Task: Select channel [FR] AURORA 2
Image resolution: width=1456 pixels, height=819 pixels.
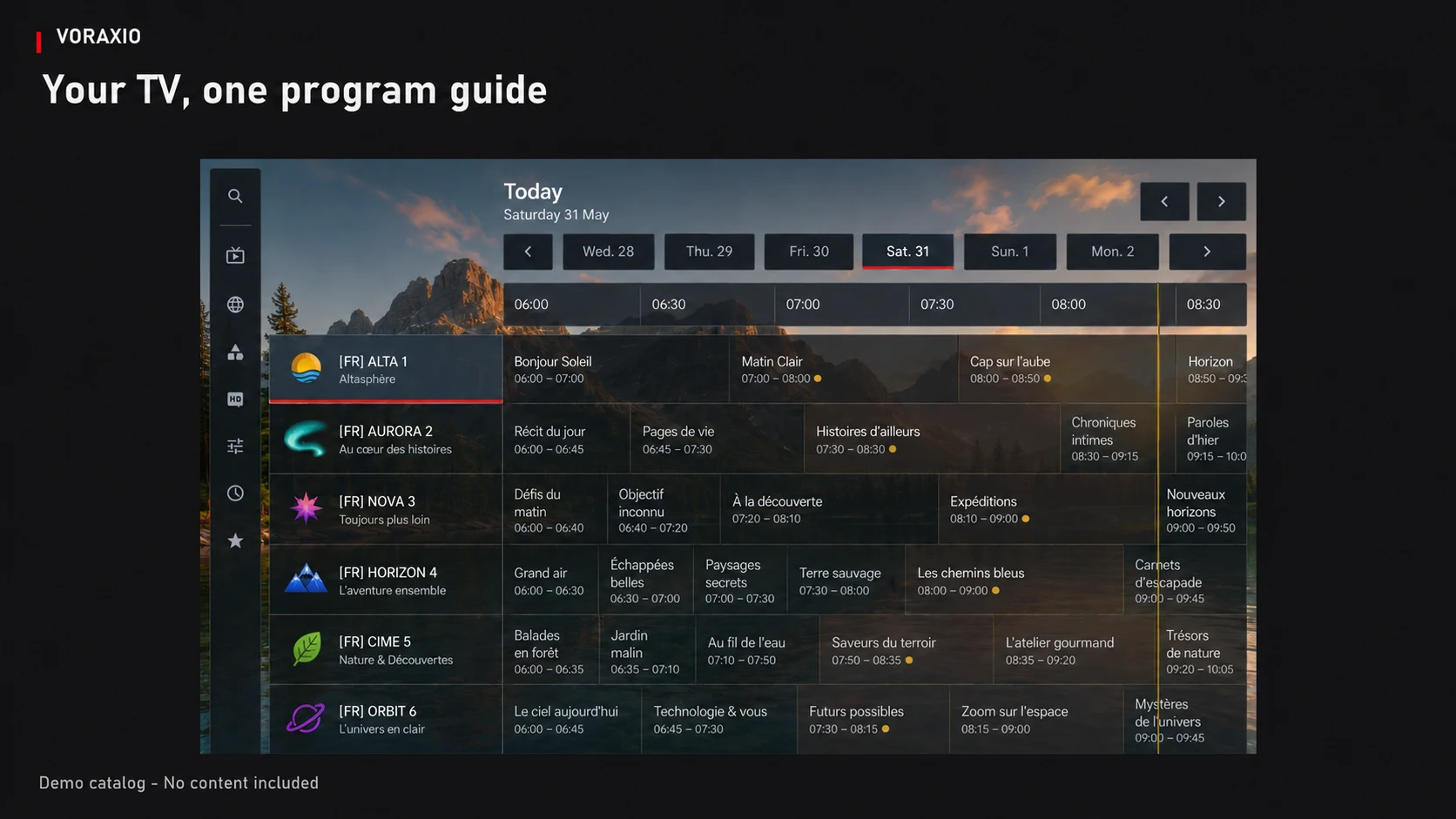Action: (x=386, y=440)
